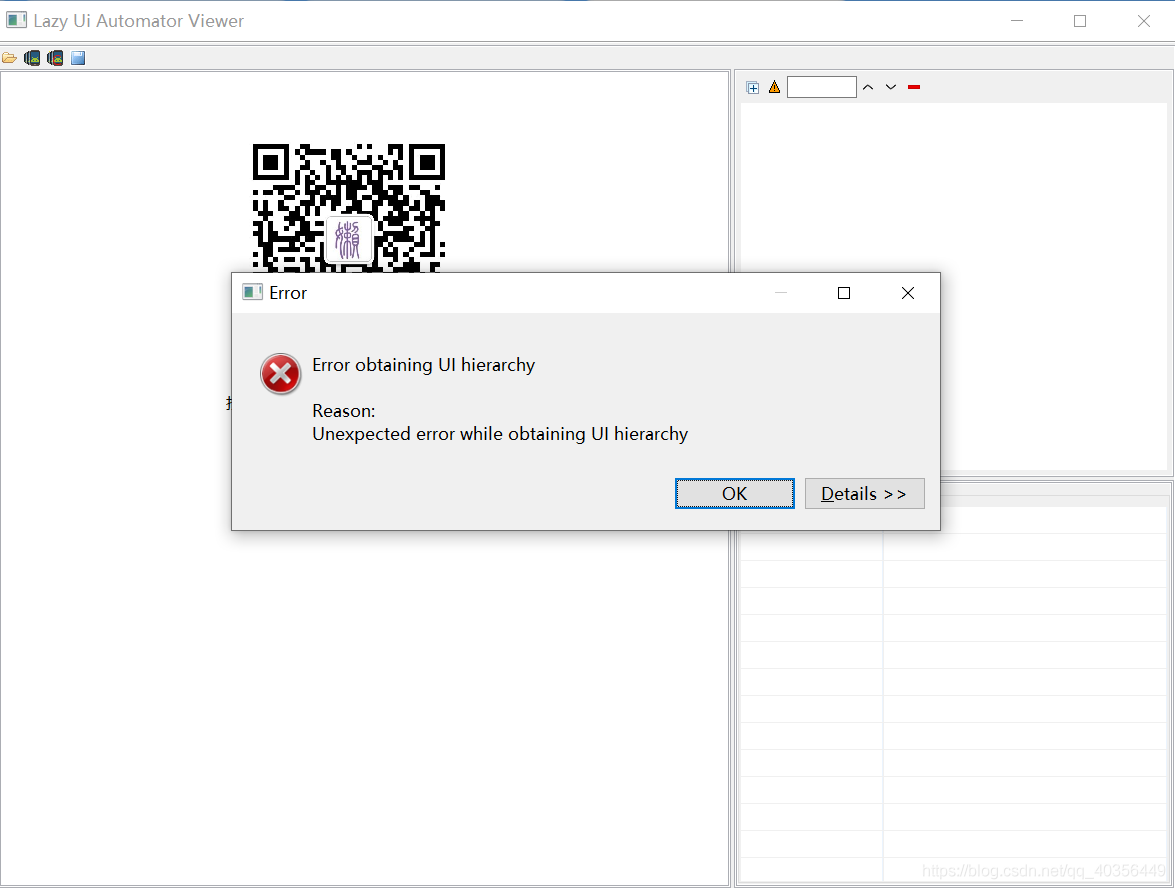Minimize the Lazy Ui Automator Viewer window
1175x889 pixels.
pos(1017,21)
